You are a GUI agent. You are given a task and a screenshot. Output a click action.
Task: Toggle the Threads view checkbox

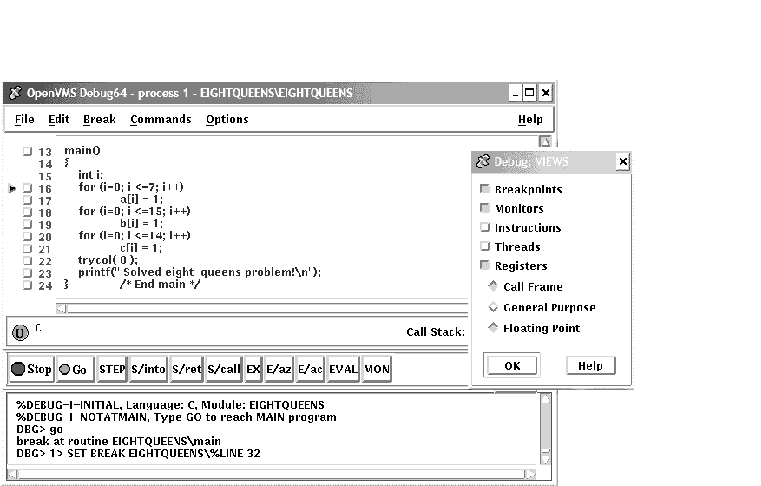coord(485,247)
